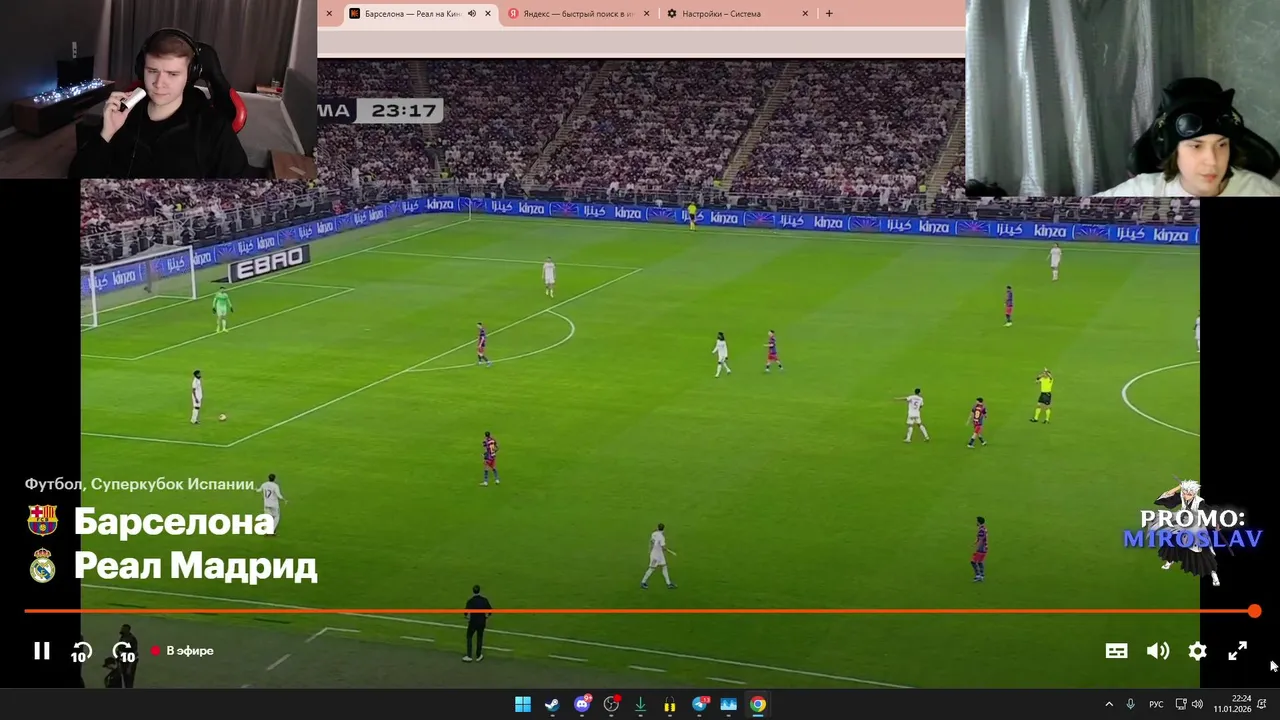Viewport: 1280px width, 720px height.
Task: Open Telegram from the taskbar
Action: [699, 704]
